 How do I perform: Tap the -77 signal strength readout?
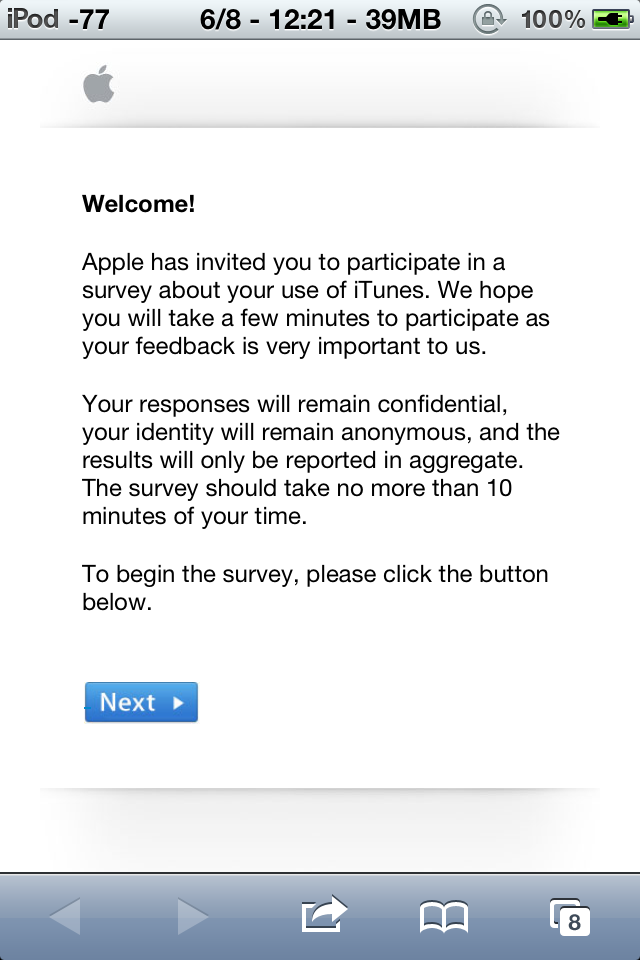coord(89,20)
